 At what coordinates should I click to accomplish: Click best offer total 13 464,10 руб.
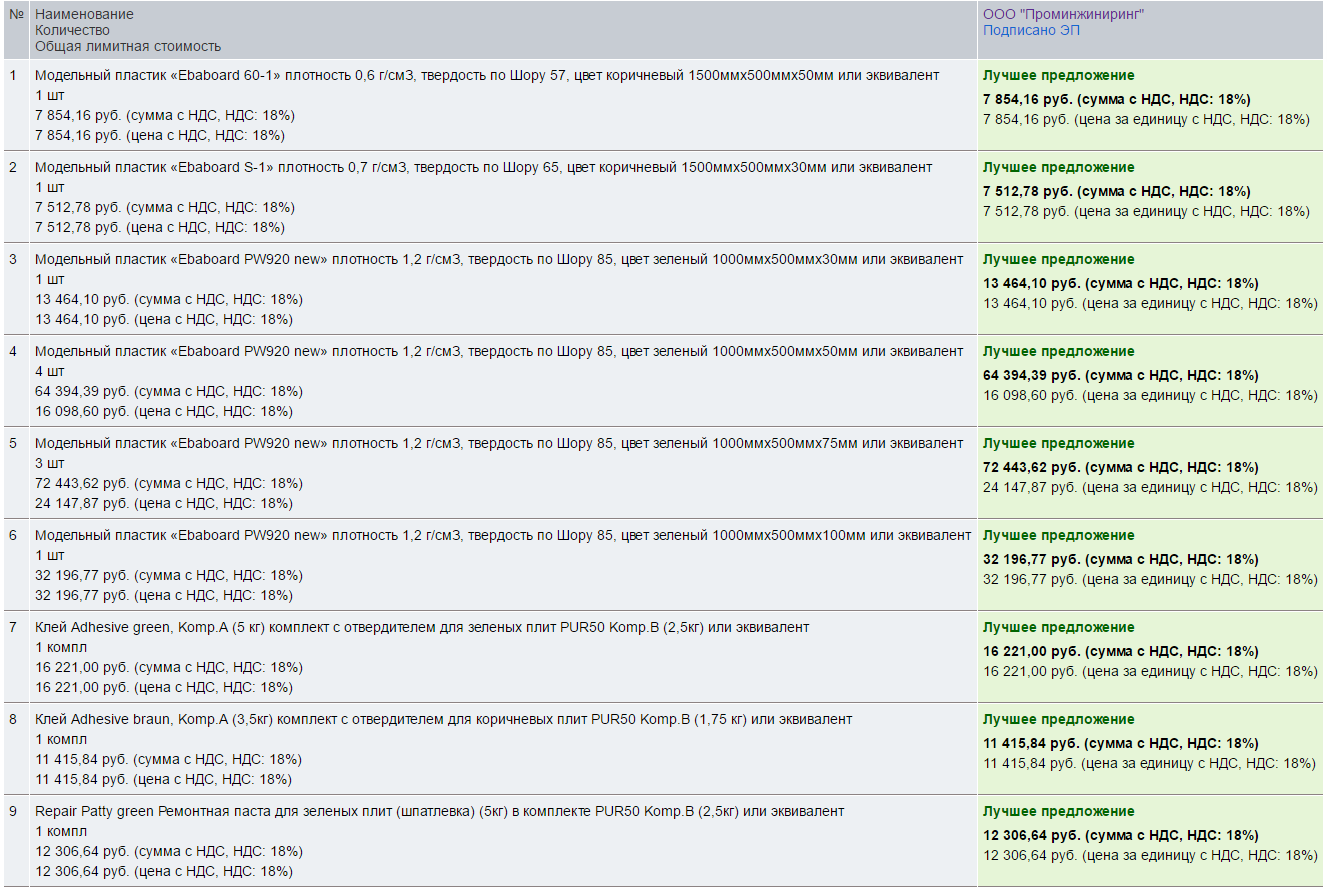pyautogui.click(x=1120, y=283)
